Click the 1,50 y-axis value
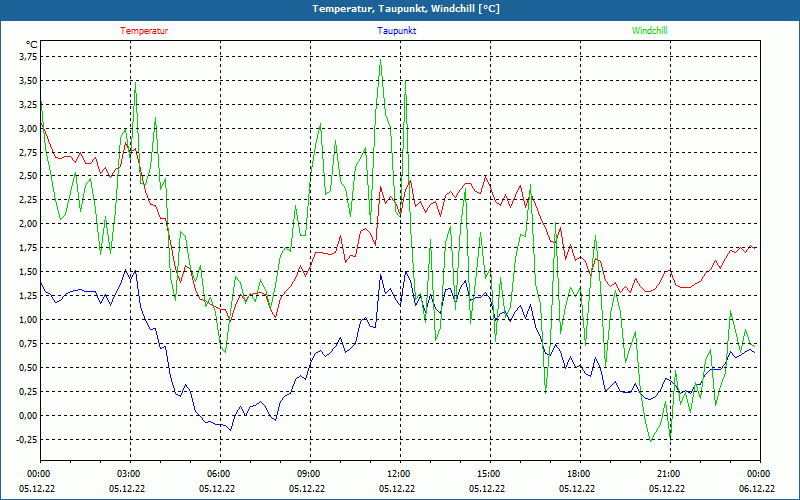800x500 pixels. click(x=29, y=272)
